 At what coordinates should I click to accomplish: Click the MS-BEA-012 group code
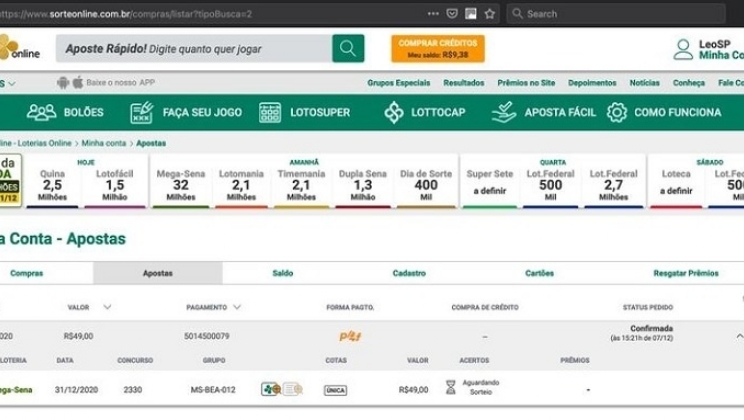coord(213,390)
